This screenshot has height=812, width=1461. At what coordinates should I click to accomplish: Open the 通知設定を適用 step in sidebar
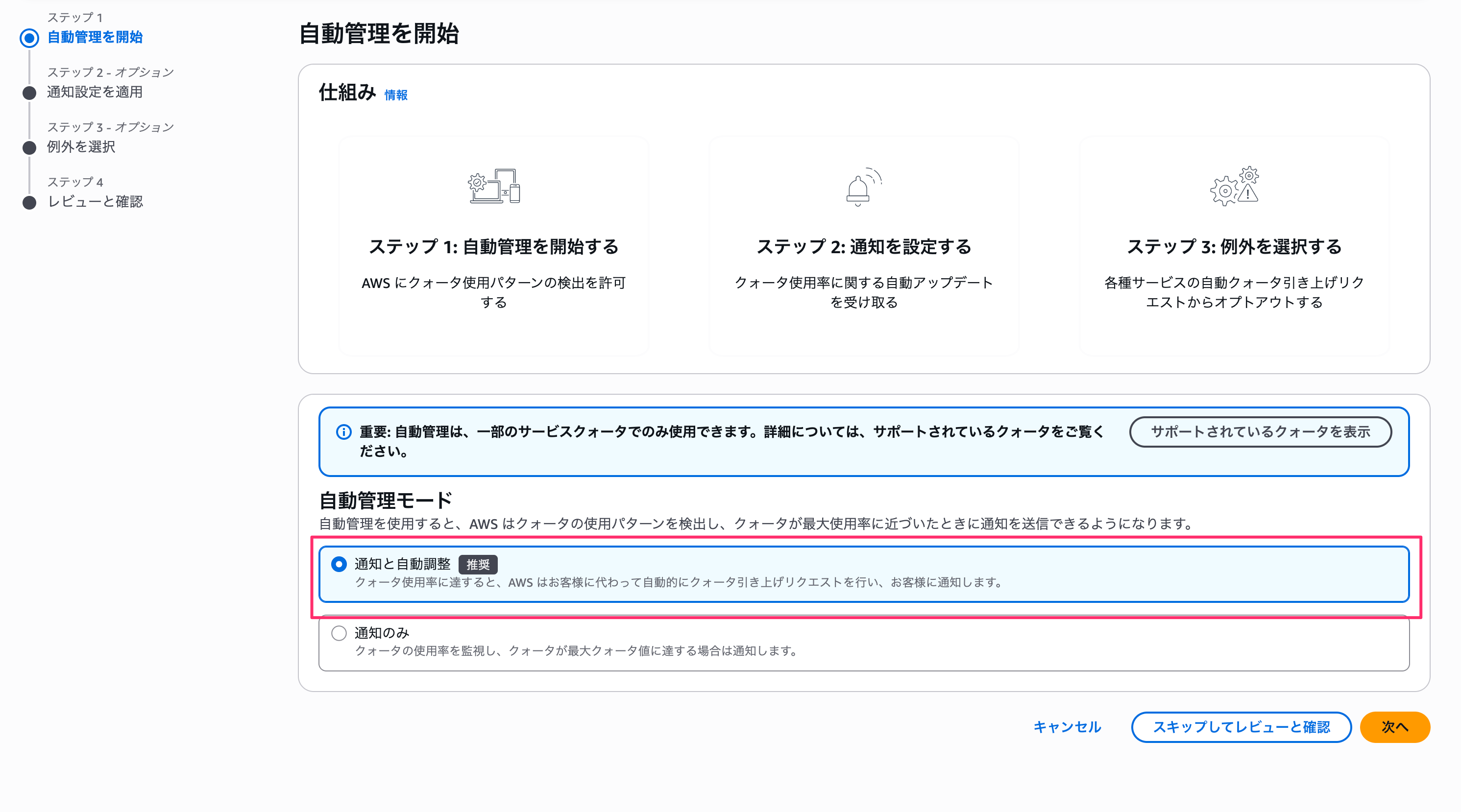[x=95, y=93]
